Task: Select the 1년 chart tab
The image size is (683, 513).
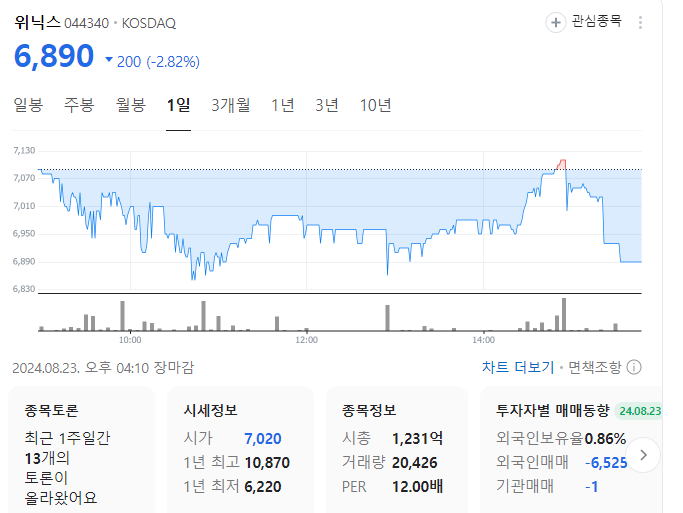Action: pyautogui.click(x=283, y=105)
